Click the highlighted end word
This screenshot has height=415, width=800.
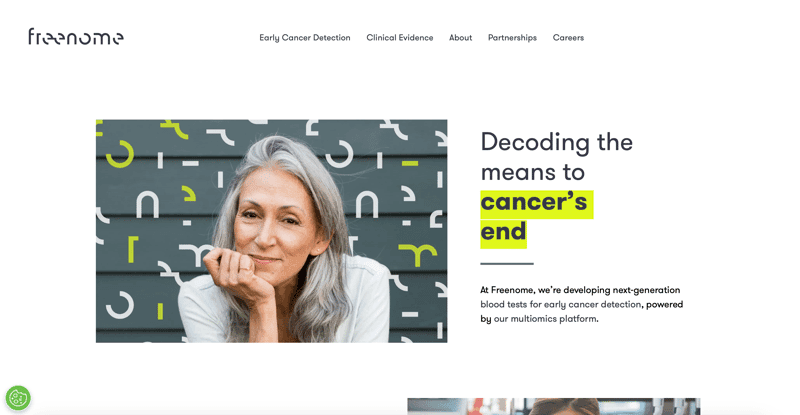503,234
